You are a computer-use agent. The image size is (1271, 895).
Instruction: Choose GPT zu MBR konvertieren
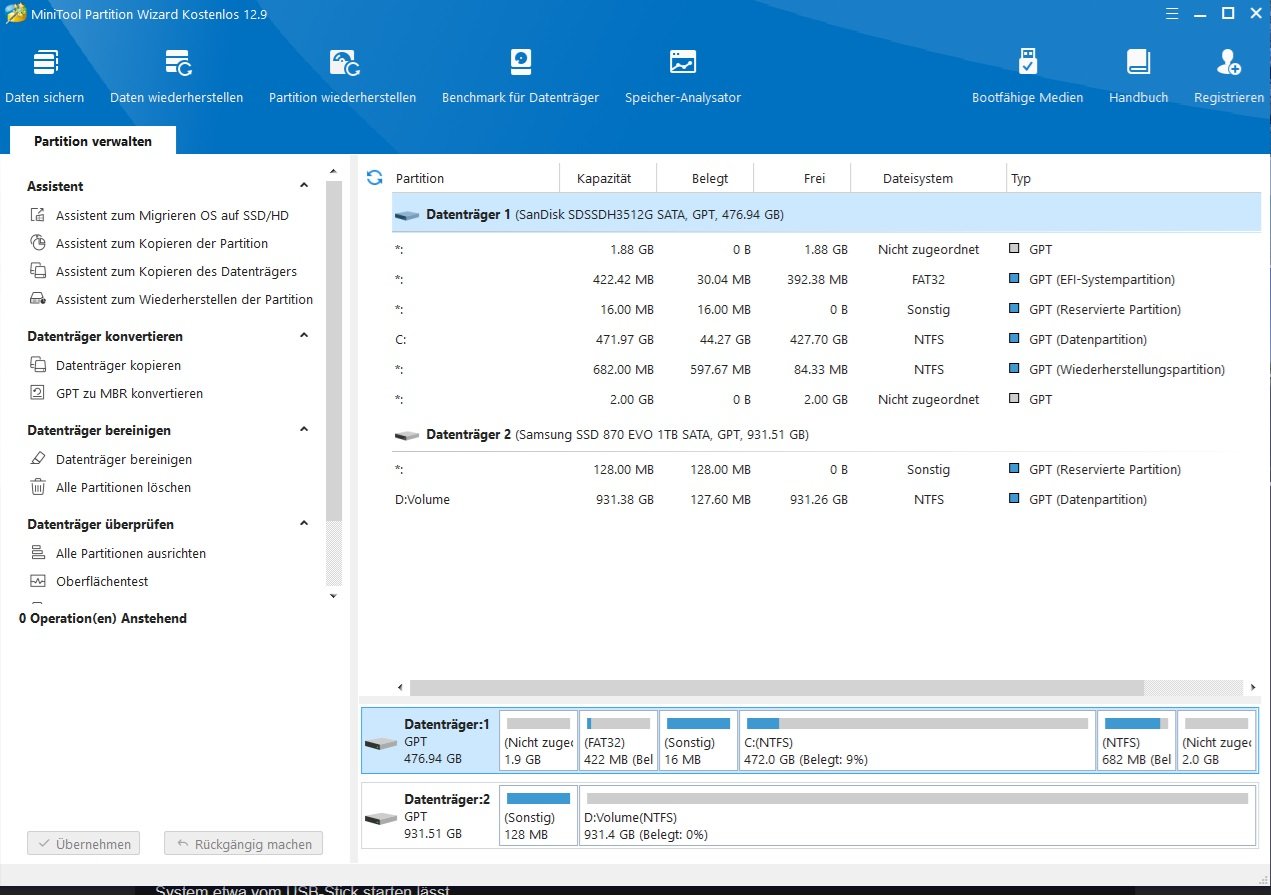129,393
